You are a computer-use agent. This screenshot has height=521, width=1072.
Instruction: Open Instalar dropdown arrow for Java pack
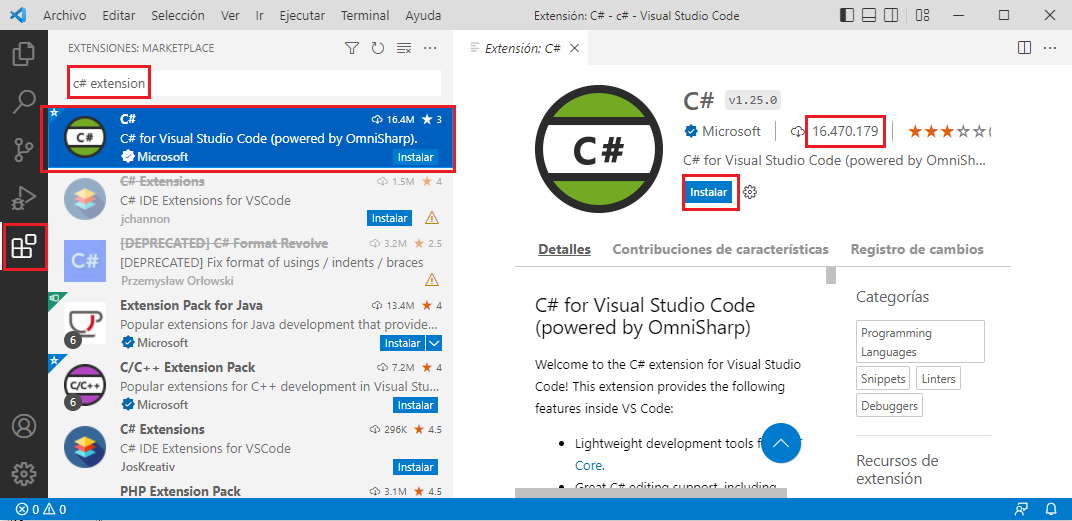pos(434,343)
